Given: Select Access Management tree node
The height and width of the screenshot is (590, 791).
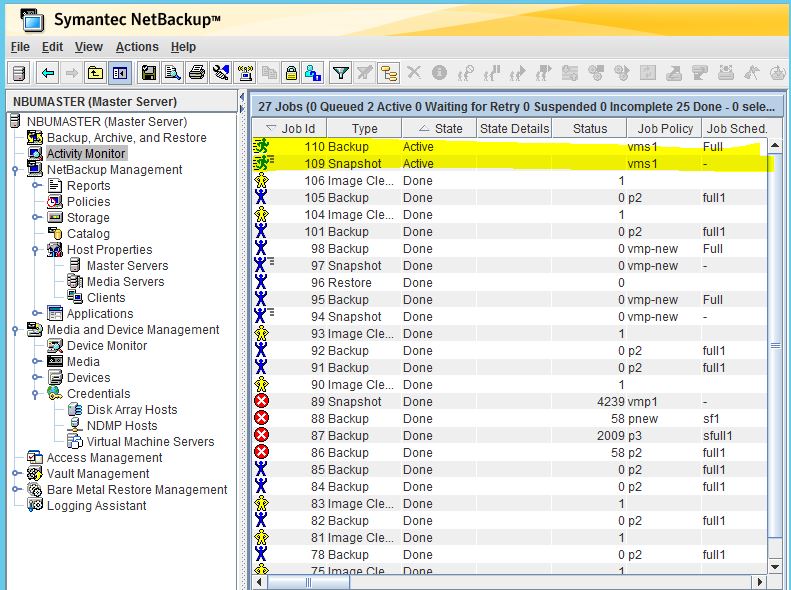Looking at the screenshot, I should click(x=104, y=458).
